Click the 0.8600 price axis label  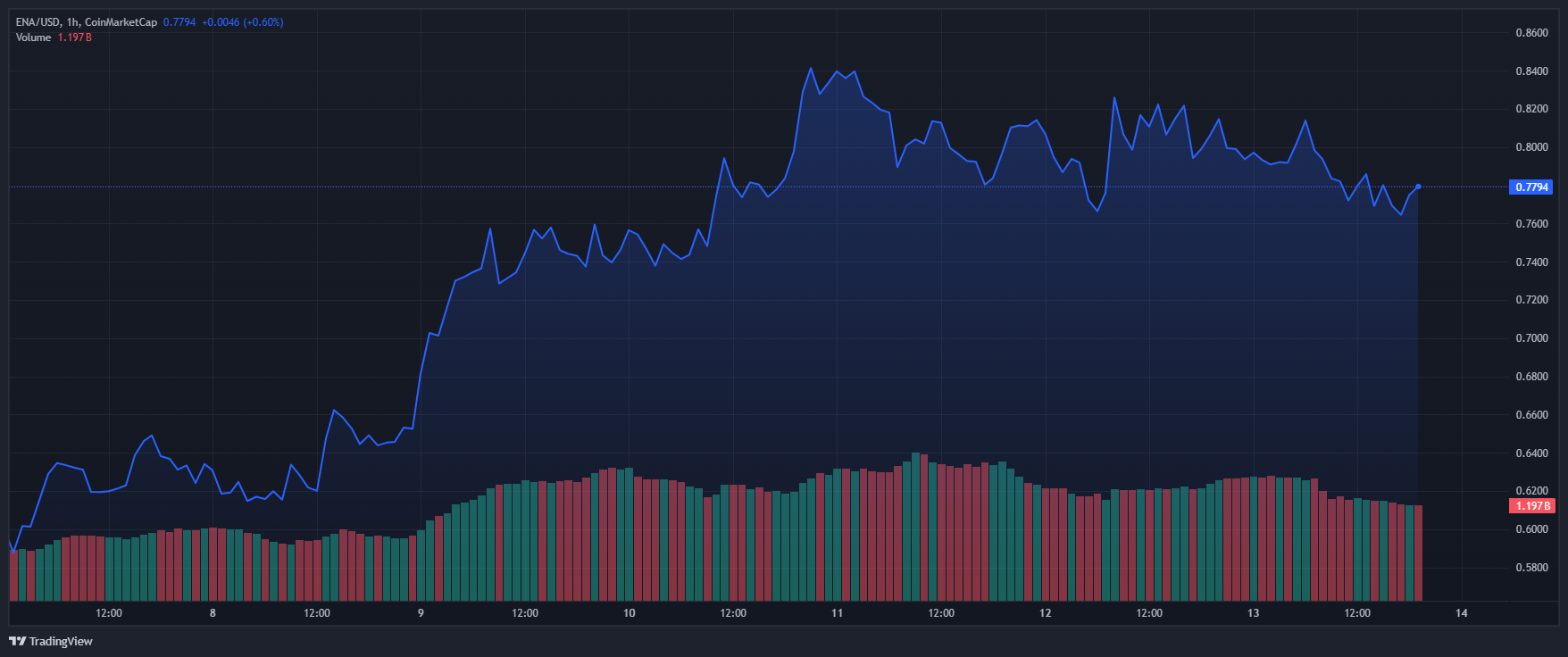coord(1531,33)
